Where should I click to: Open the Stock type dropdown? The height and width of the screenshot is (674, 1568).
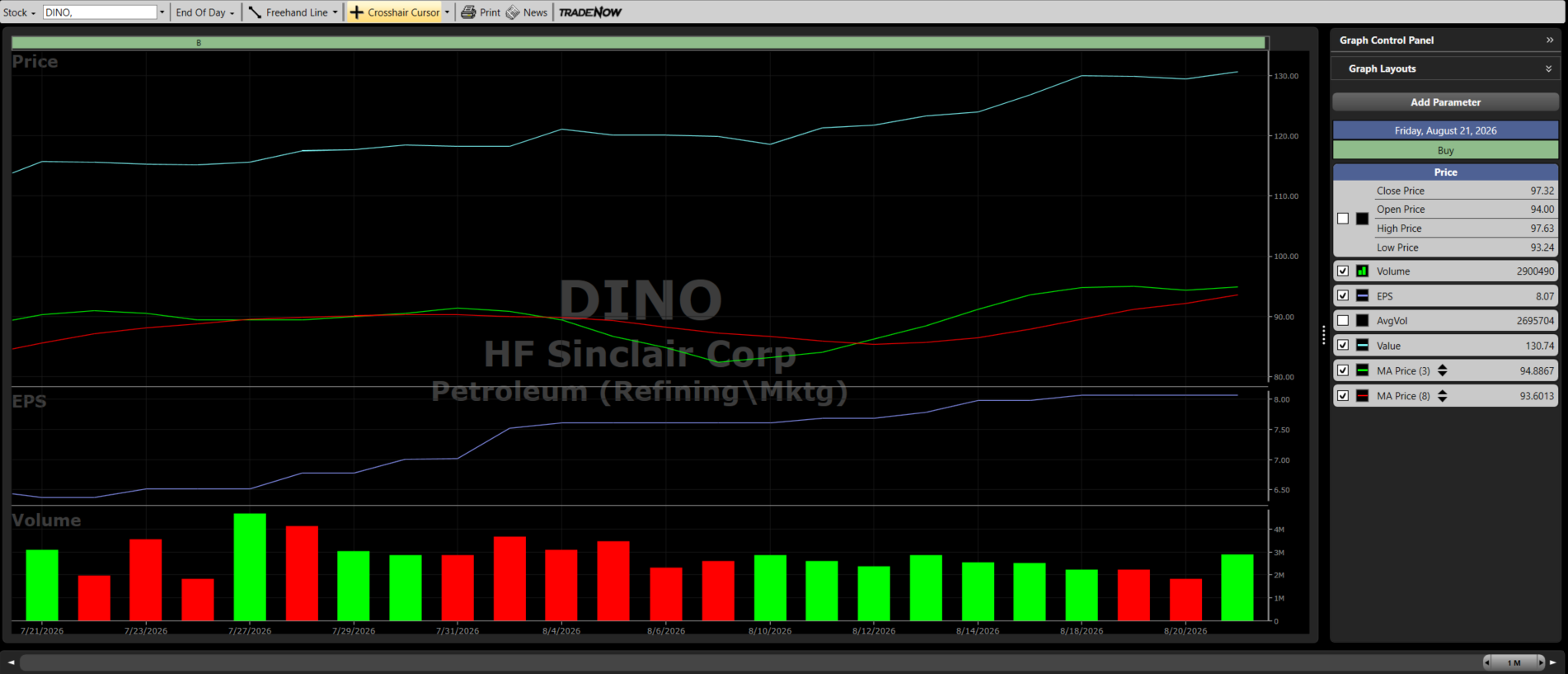20,12
